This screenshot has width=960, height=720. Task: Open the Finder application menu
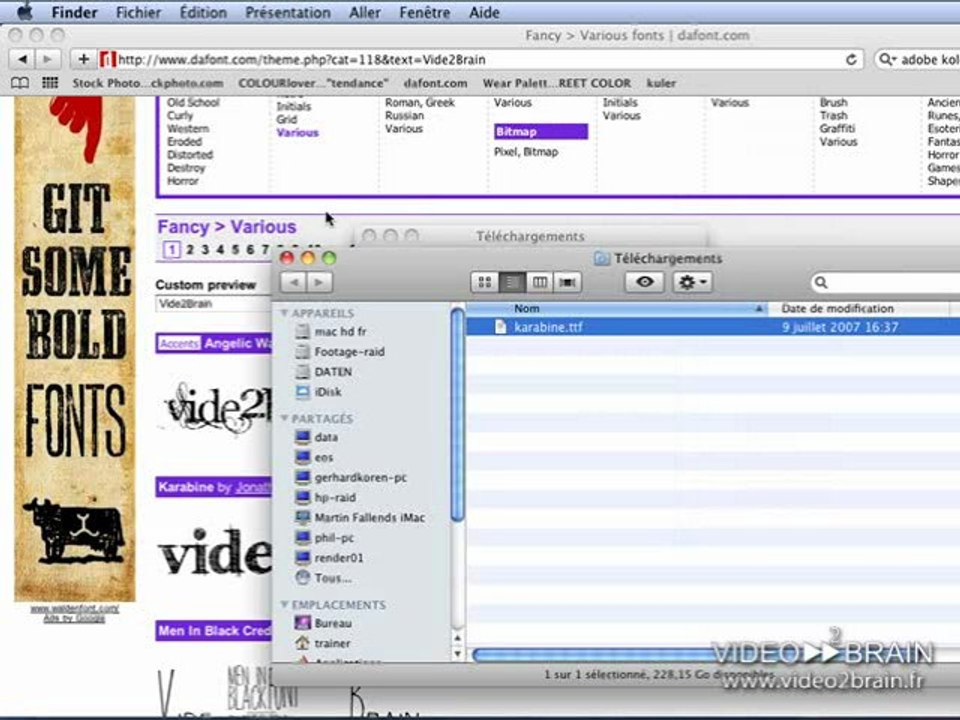click(74, 12)
